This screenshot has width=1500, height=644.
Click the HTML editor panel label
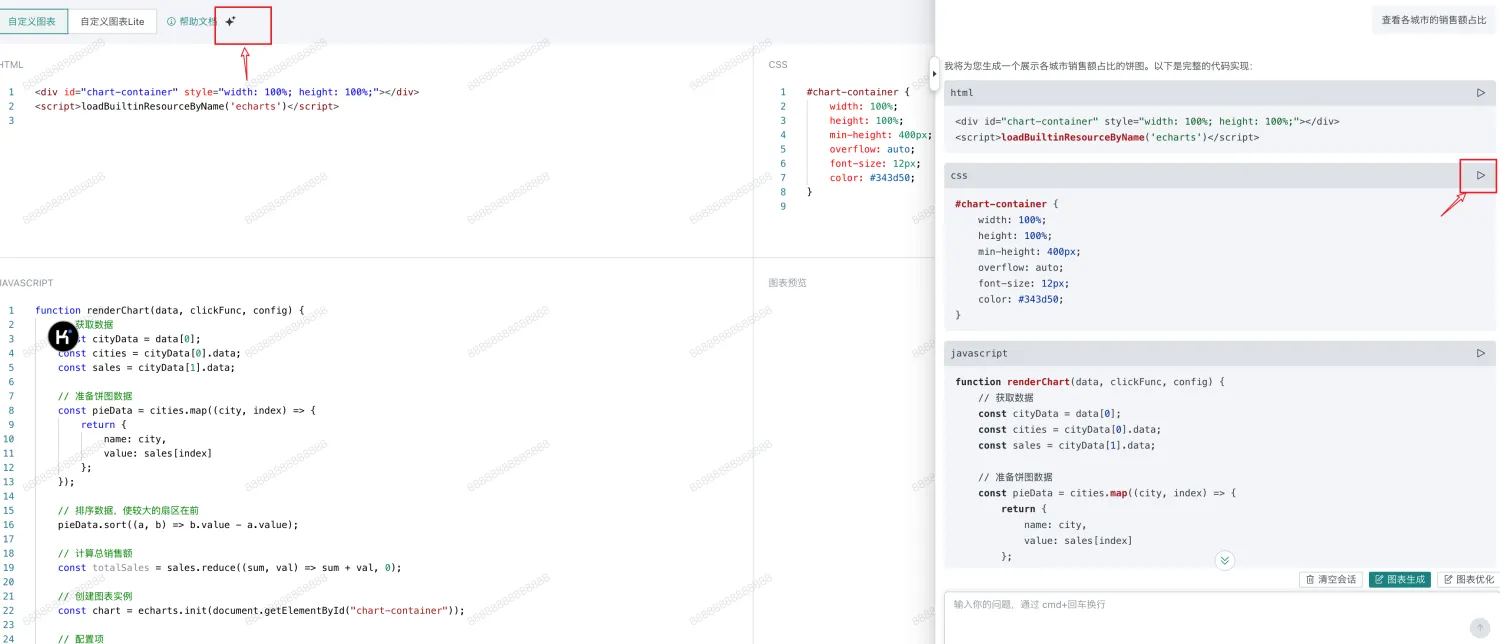(x=11, y=65)
